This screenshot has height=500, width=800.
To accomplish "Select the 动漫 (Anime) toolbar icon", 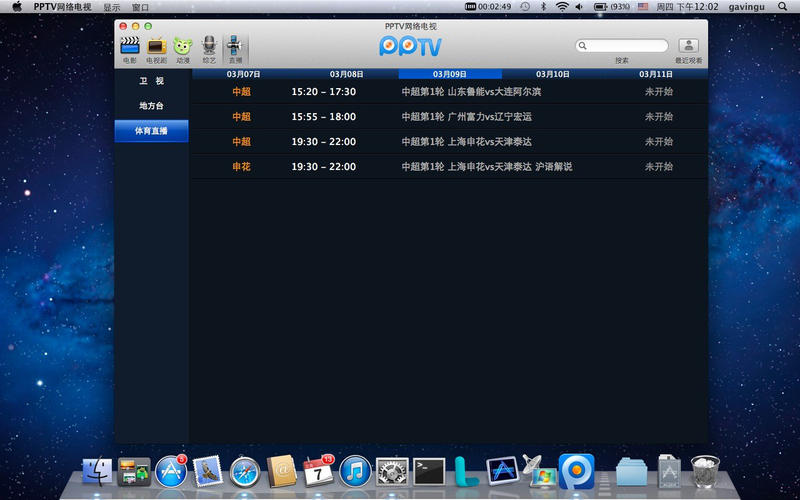I will (x=182, y=46).
